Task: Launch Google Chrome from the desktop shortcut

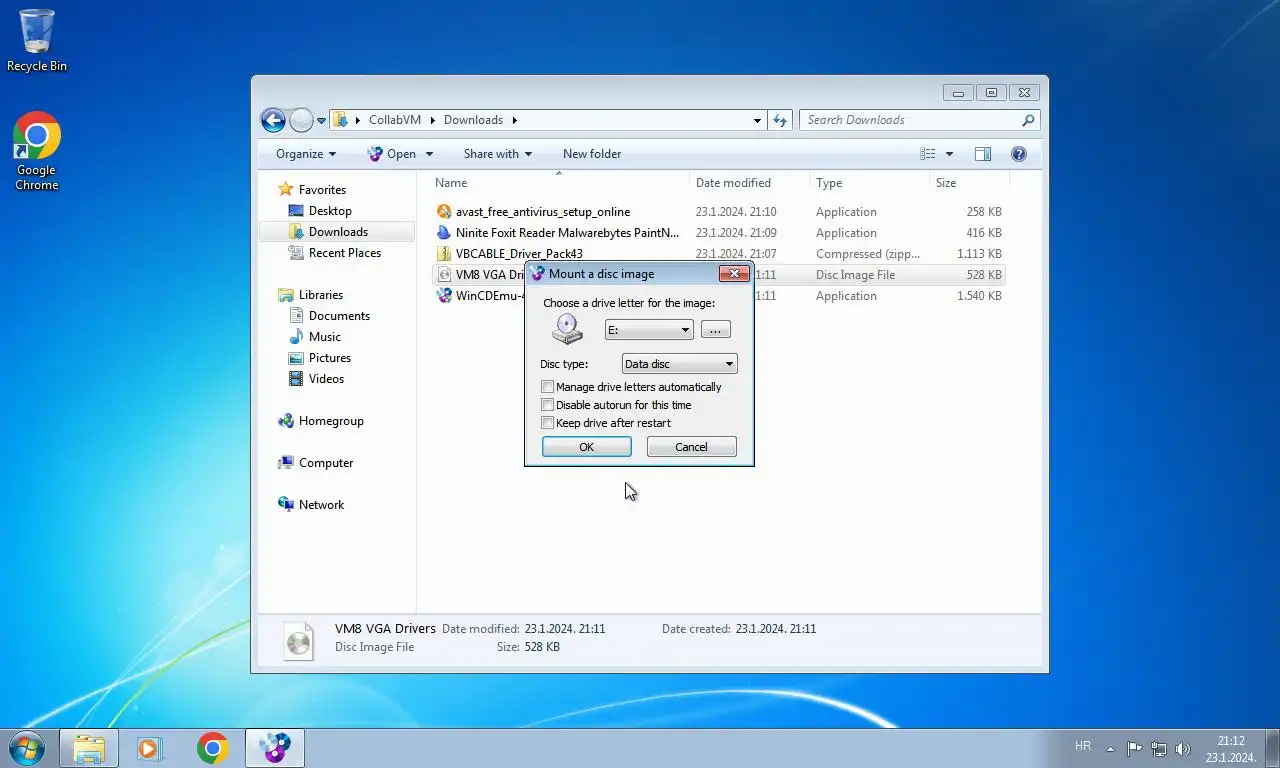Action: point(37,151)
